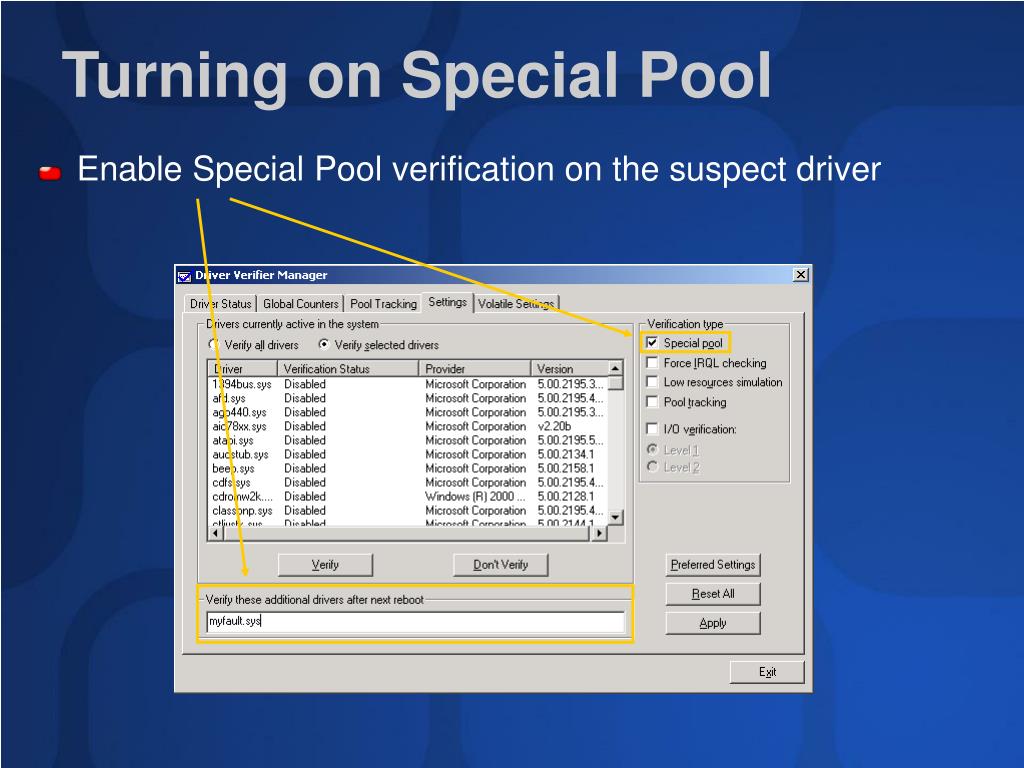
Task: Click the vertical scrollbar thumb of the driver list
Action: (x=615, y=383)
